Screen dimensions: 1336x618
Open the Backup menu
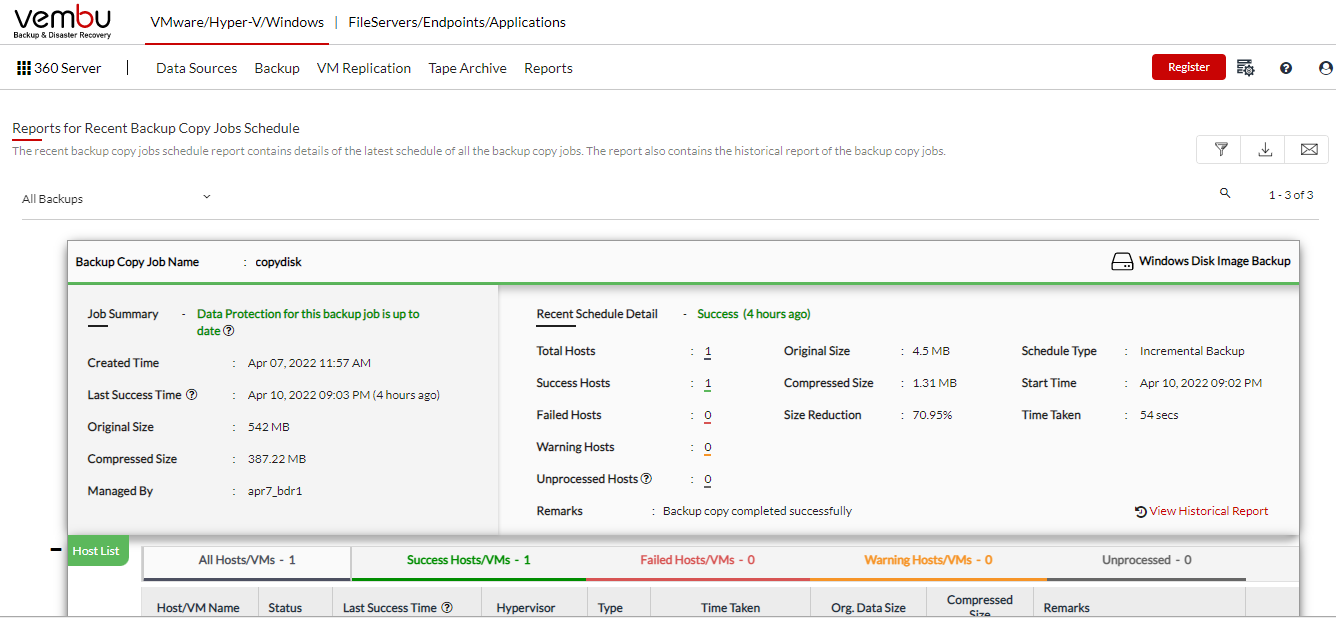(277, 68)
